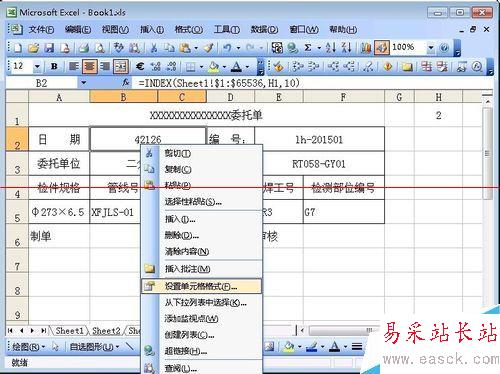Open the 绘图(R) drawing menu button

pos(28,347)
